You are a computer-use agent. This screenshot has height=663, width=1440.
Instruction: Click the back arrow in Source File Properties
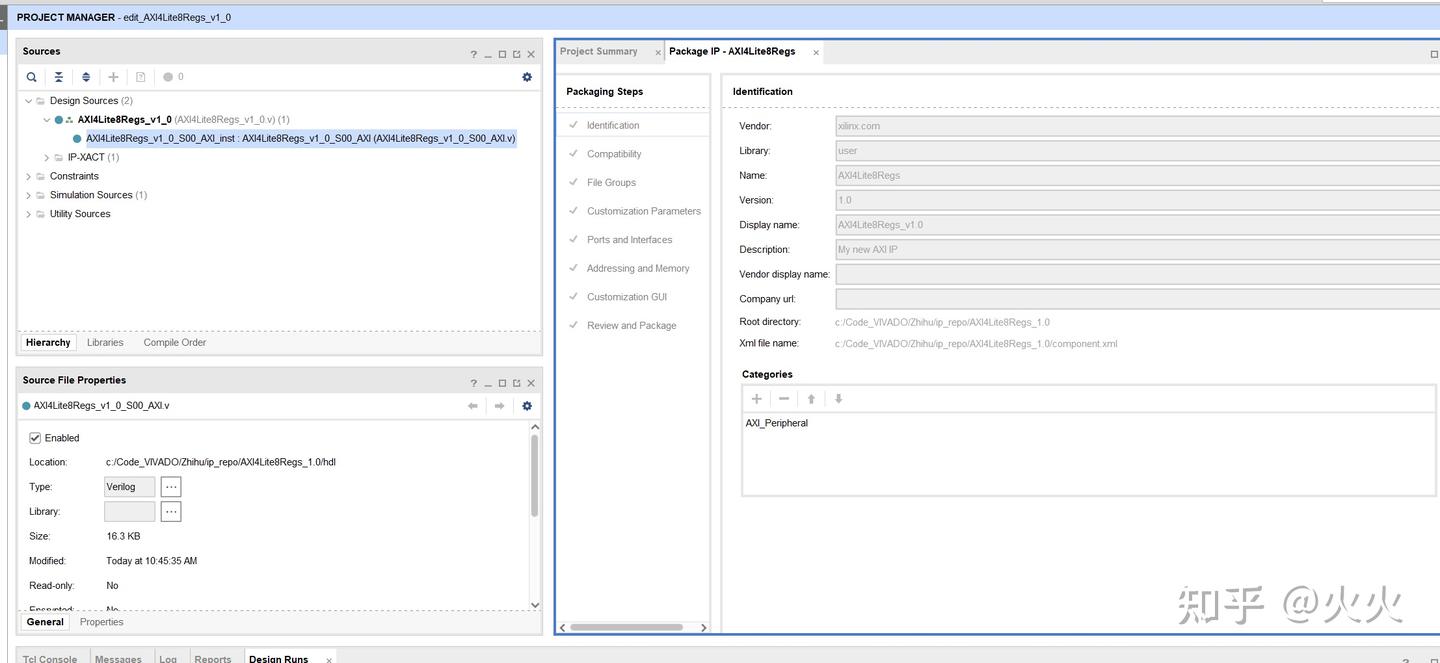coord(473,406)
